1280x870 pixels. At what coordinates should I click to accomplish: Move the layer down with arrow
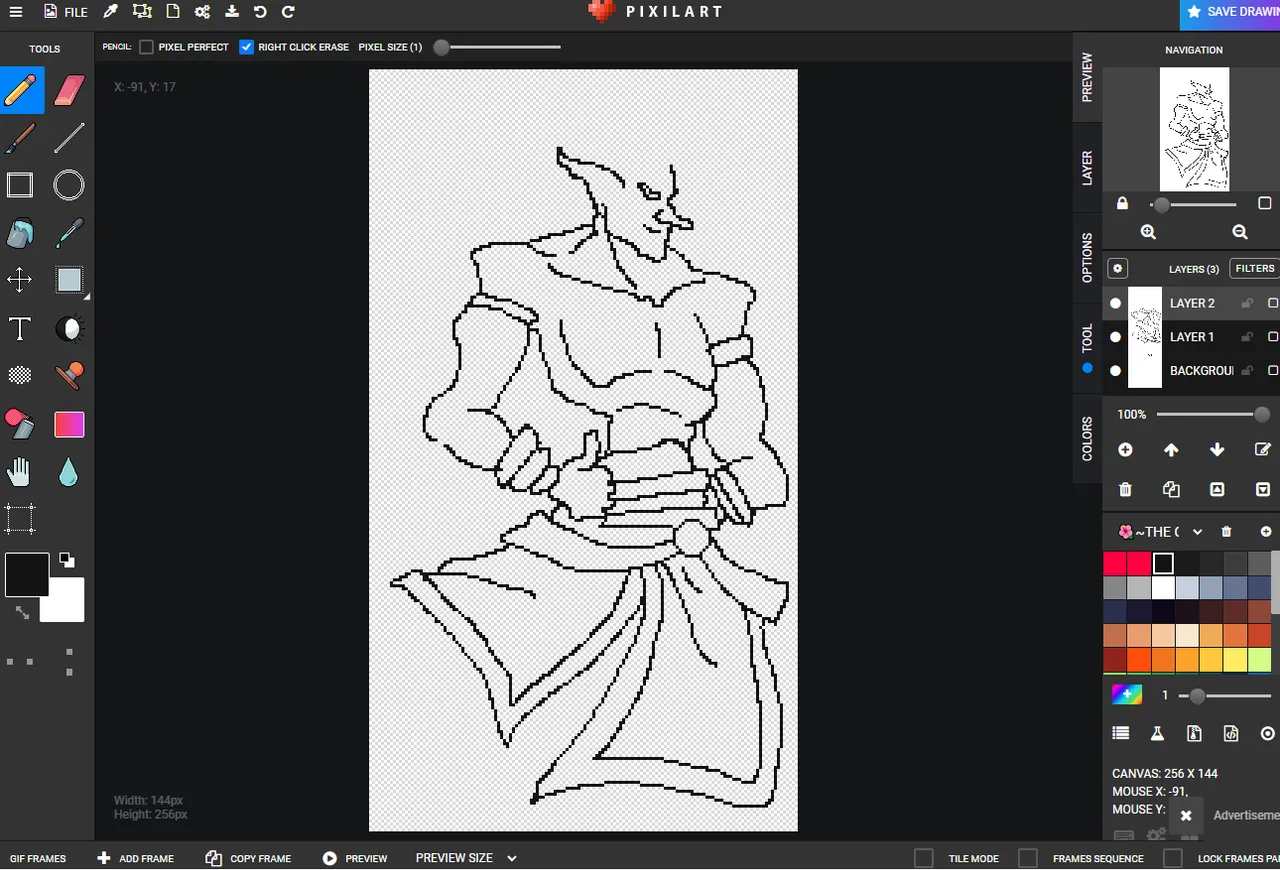(x=1217, y=450)
